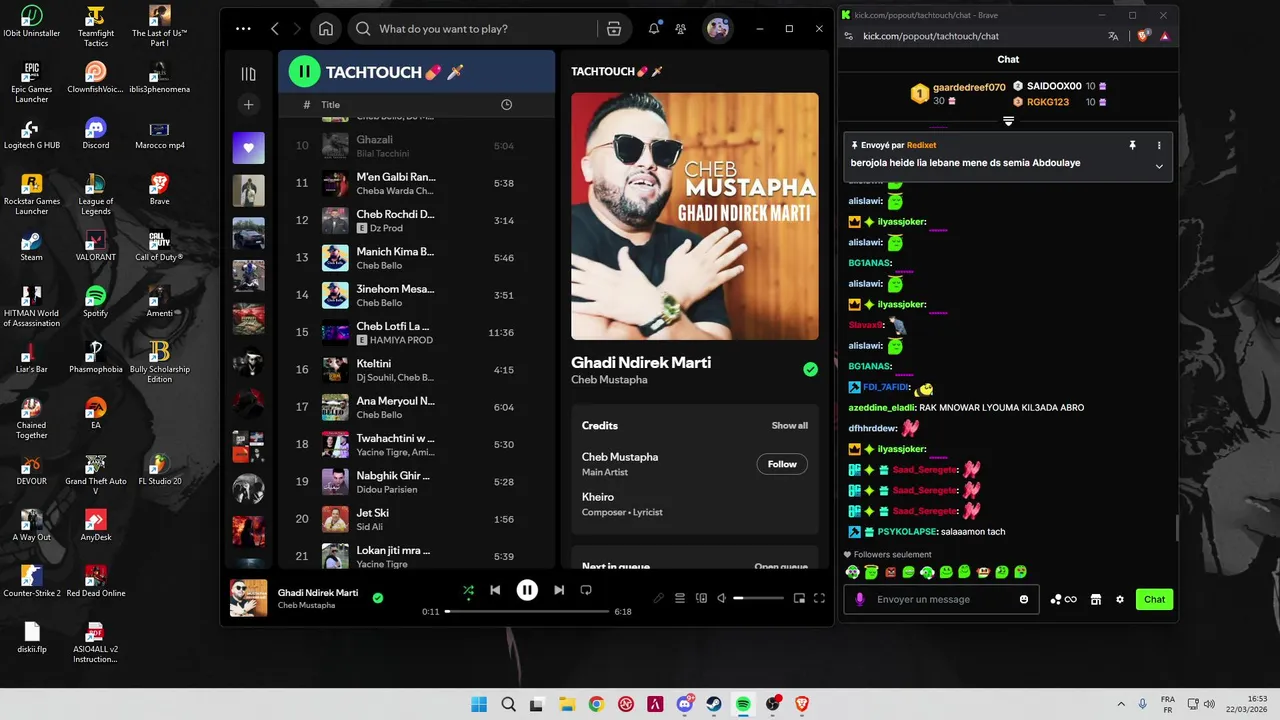Toggle repeat mode
This screenshot has height=720, width=1280.
[x=586, y=590]
